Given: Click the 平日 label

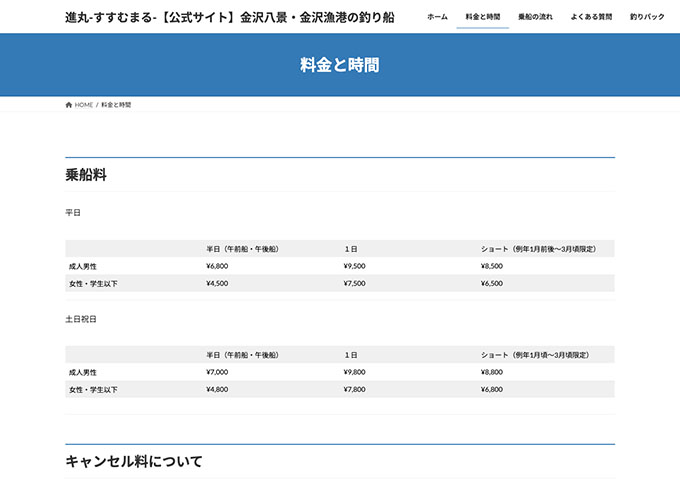Looking at the screenshot, I should [73, 212].
